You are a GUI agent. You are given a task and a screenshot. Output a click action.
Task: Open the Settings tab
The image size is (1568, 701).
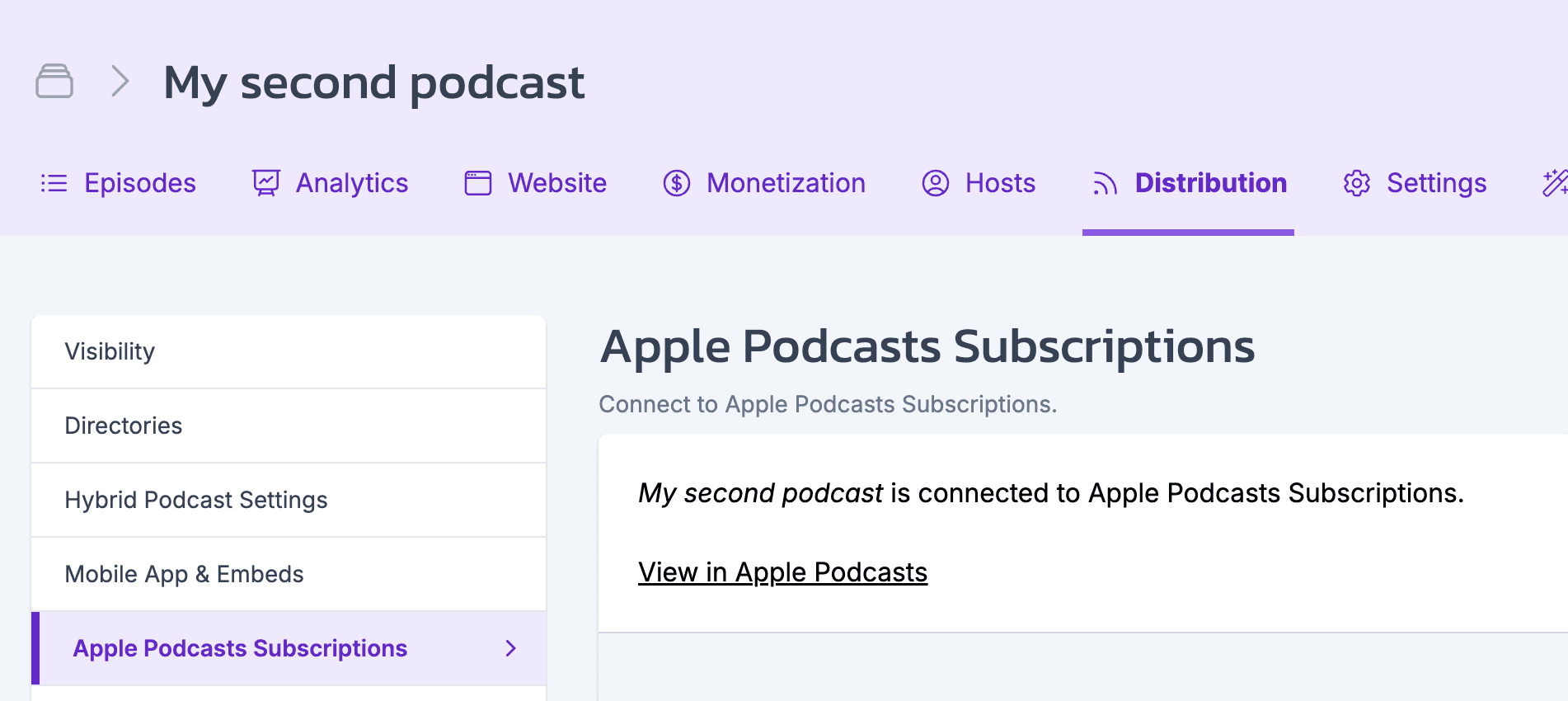(1415, 183)
